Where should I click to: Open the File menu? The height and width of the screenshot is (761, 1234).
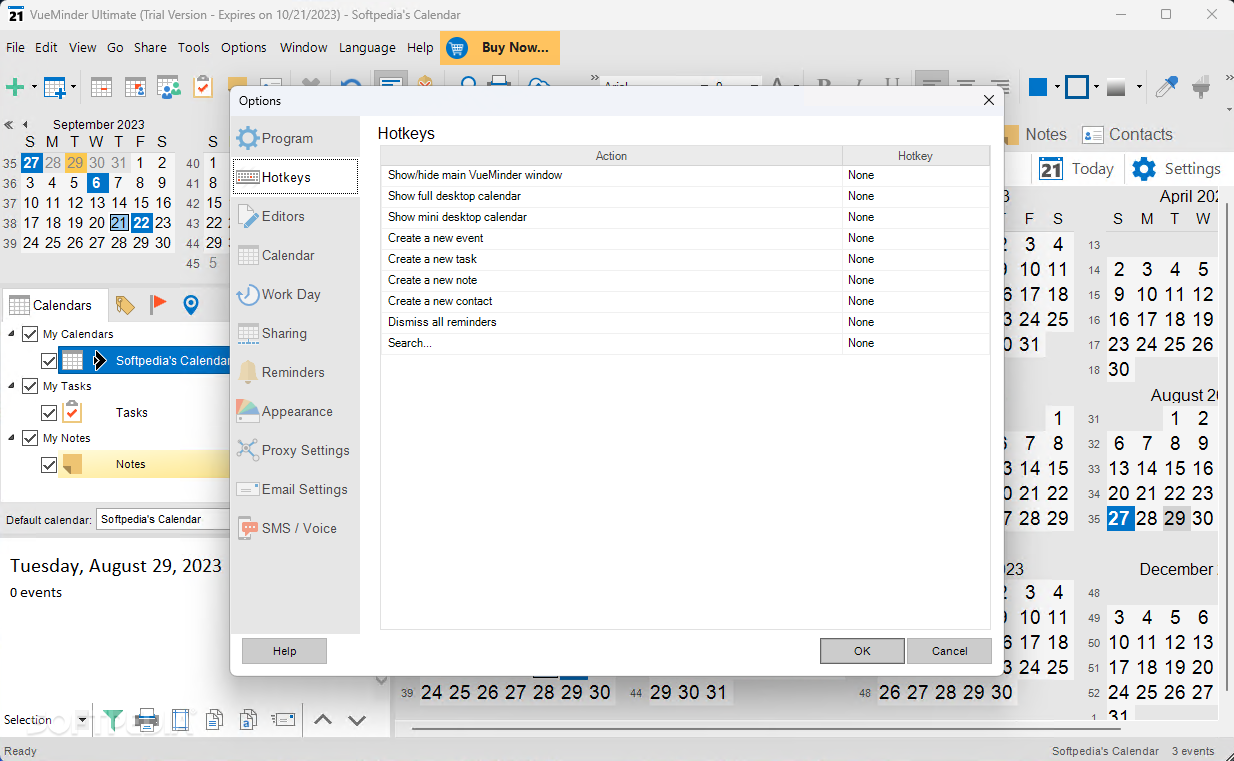tap(15, 47)
